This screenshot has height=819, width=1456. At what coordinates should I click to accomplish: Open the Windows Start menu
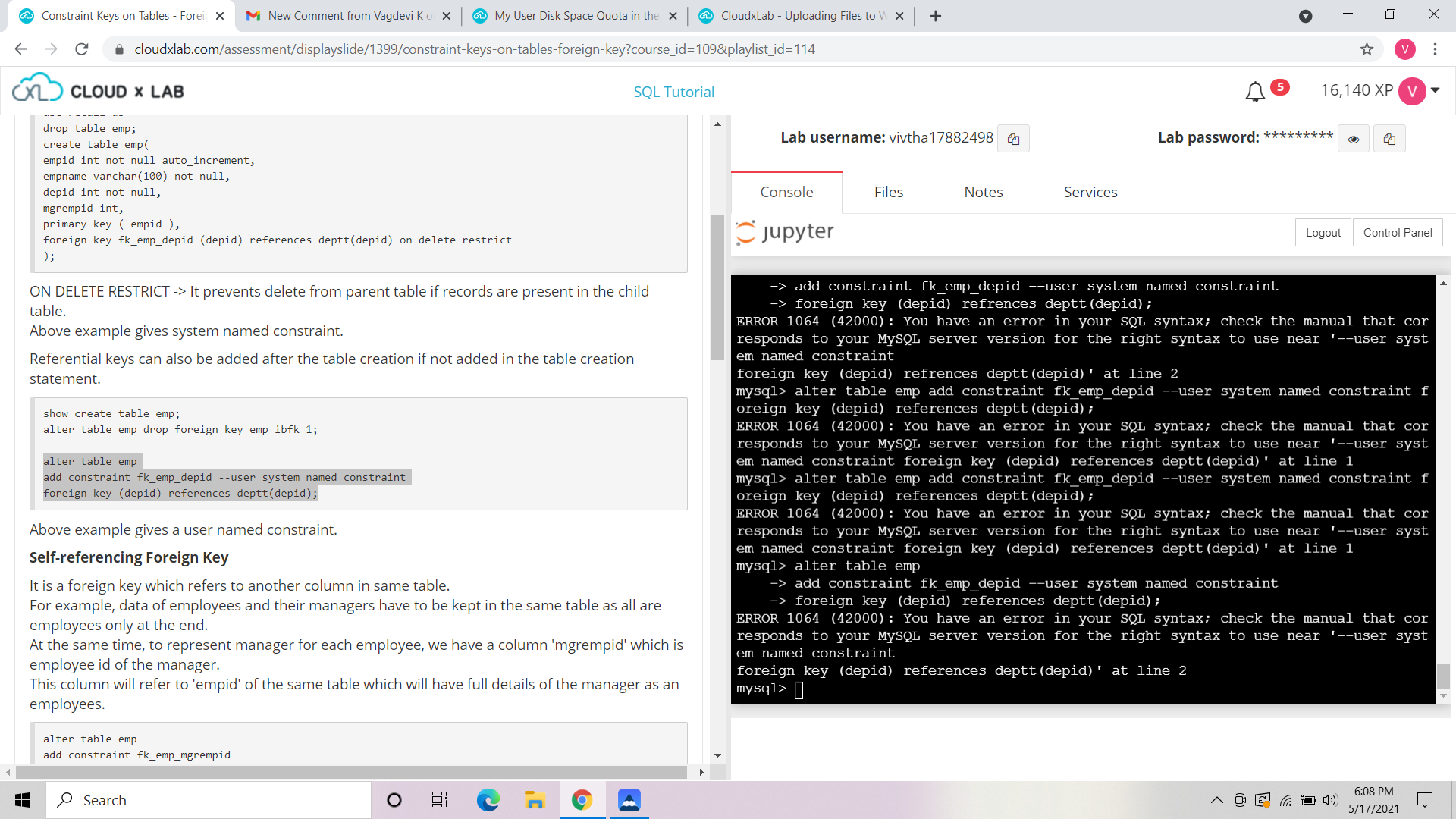coord(23,800)
